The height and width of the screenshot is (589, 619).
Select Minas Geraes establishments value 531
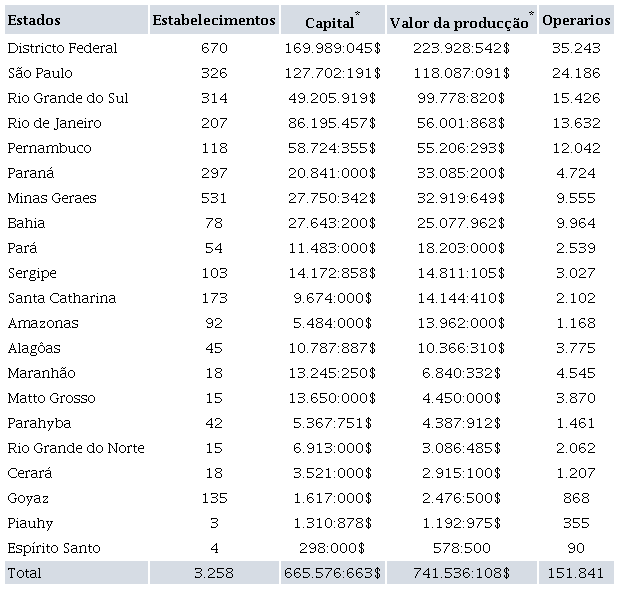click(x=213, y=198)
